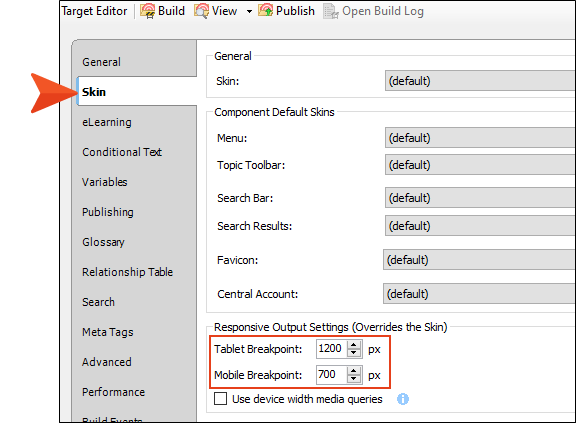
Task: Click the Build icon in the toolbar
Action: [148, 11]
